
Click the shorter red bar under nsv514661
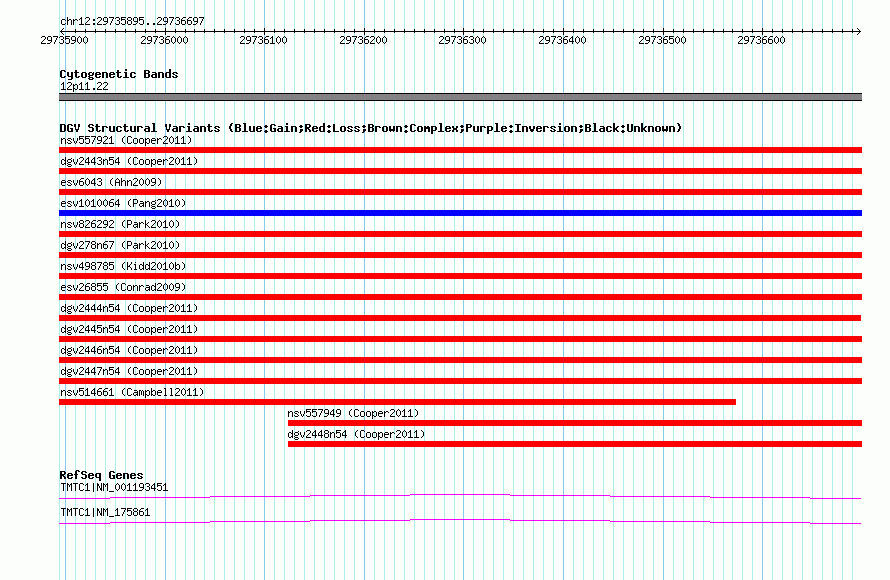coord(397,402)
